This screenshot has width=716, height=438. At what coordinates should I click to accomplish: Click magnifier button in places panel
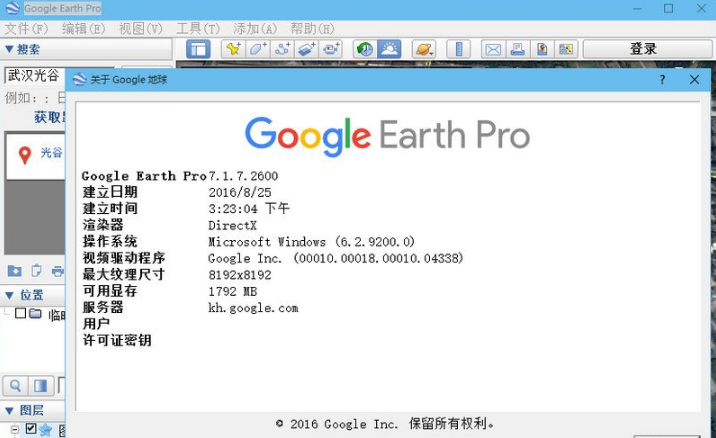click(15, 386)
